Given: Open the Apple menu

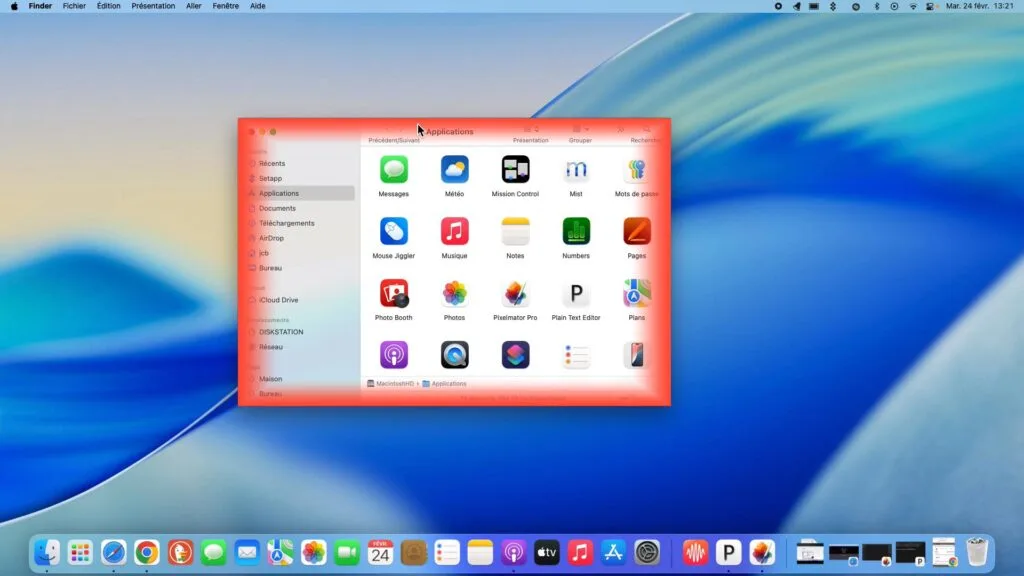Looking at the screenshot, I should point(14,6).
